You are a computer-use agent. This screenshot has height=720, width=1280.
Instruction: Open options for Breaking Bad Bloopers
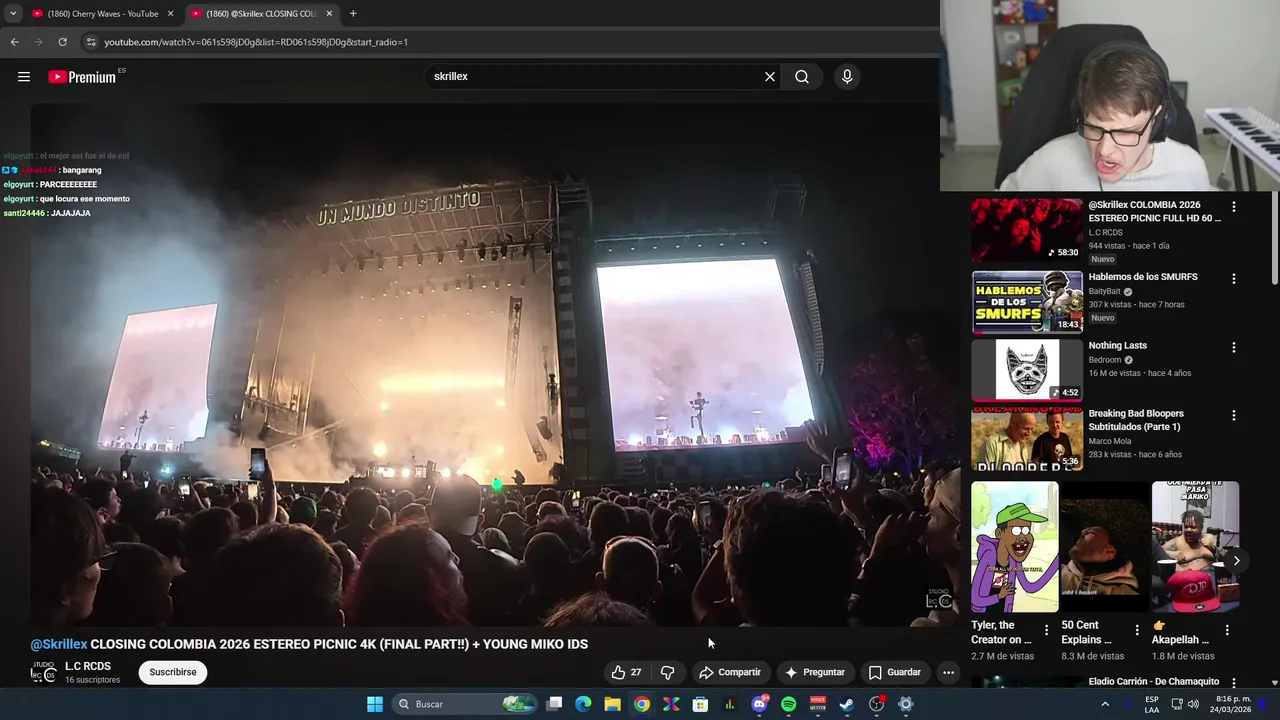[1233, 415]
